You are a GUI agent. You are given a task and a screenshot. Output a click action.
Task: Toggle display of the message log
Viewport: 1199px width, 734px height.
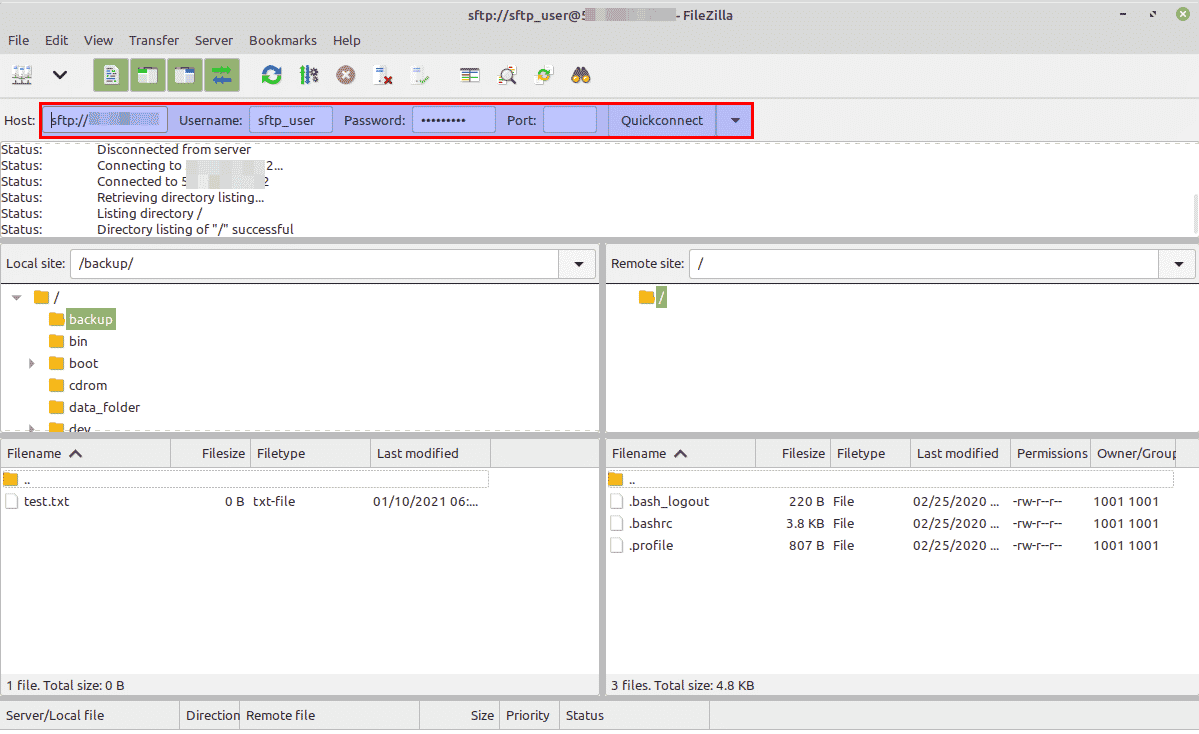pyautogui.click(x=110, y=75)
